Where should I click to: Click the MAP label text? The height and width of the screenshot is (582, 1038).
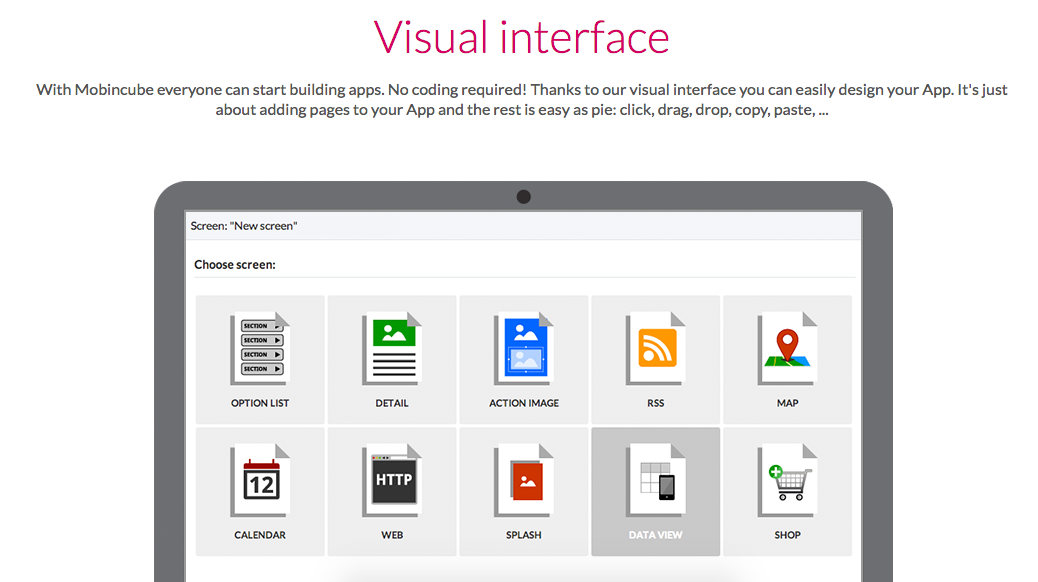pos(787,403)
